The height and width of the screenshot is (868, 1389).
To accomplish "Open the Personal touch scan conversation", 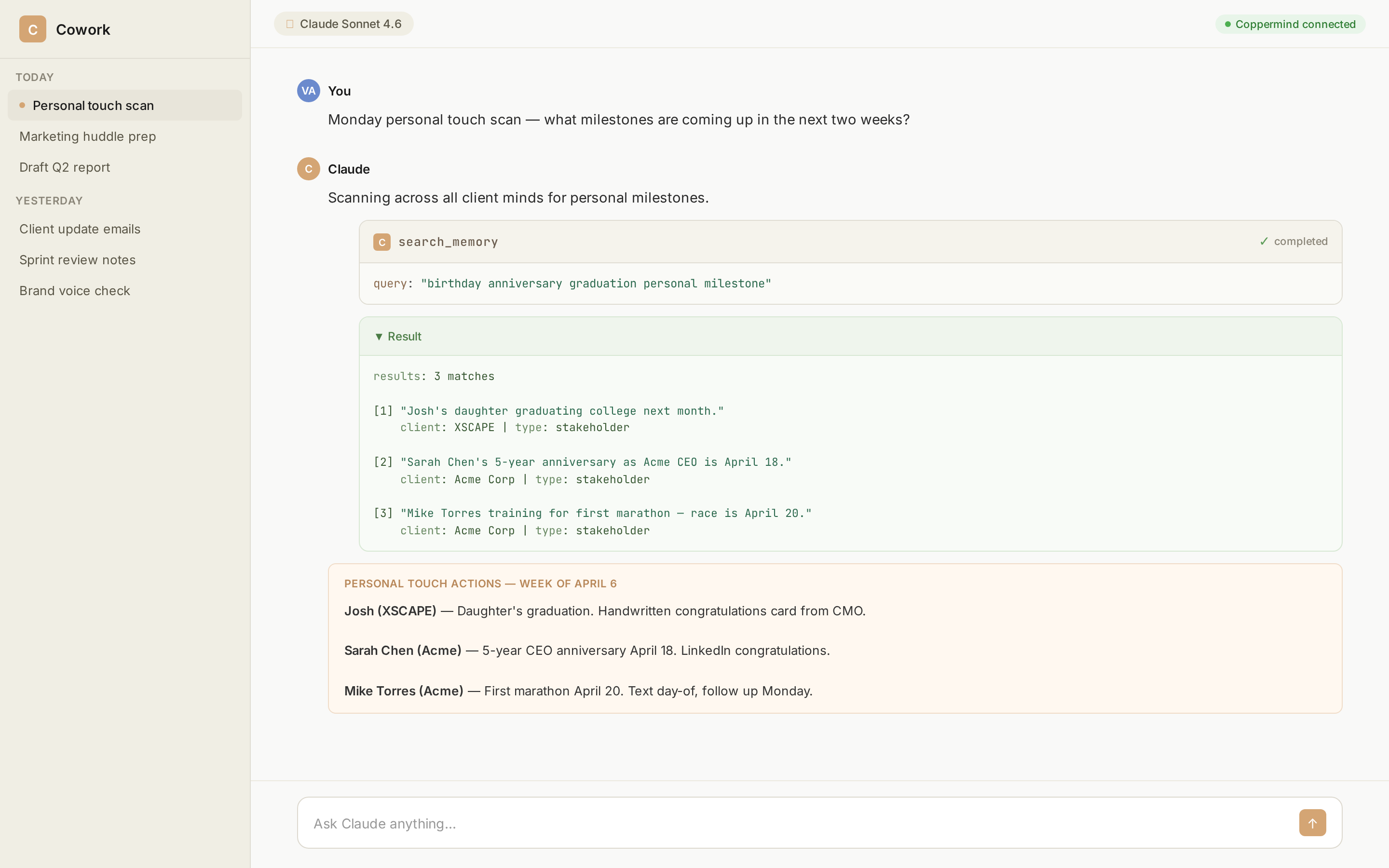I will click(x=125, y=105).
